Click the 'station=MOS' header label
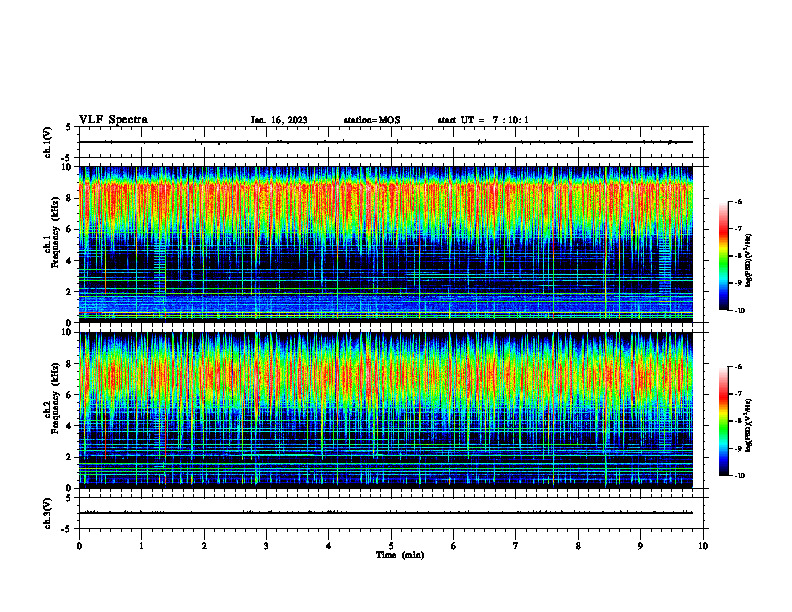The width and height of the screenshot is (792, 612). (372, 120)
